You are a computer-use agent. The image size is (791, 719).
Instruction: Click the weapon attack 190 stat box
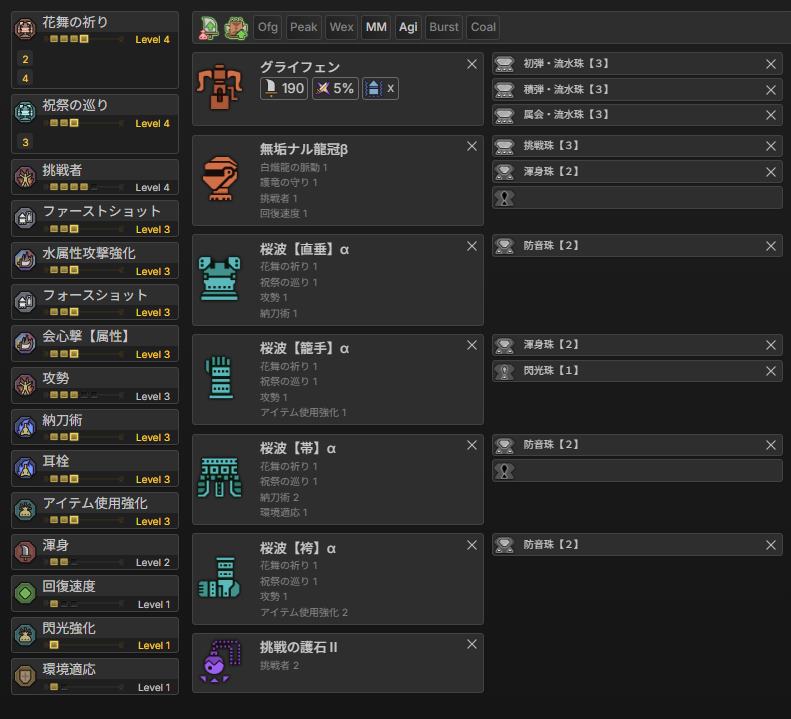[x=284, y=88]
